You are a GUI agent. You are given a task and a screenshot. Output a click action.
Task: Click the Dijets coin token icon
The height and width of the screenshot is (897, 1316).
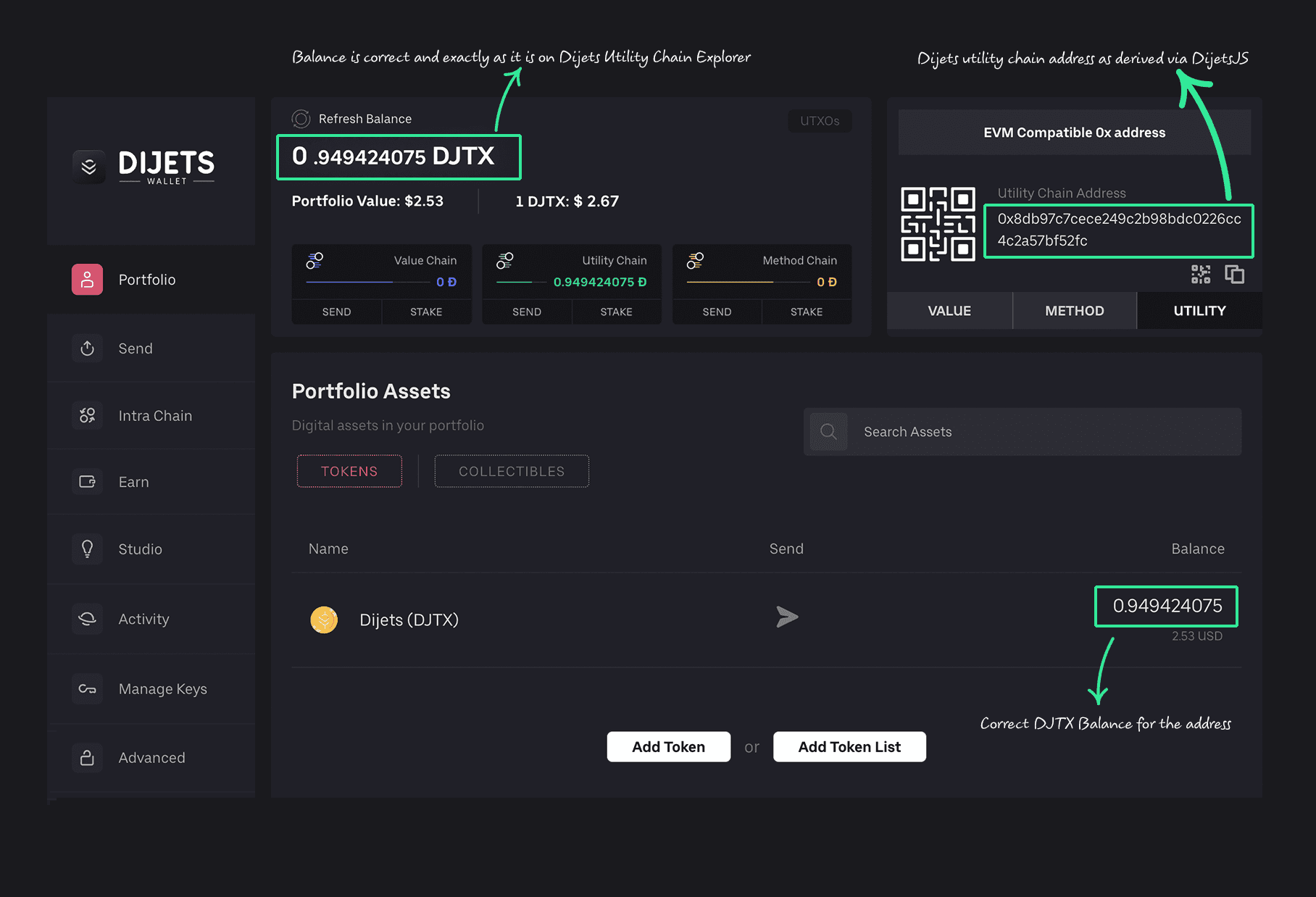point(324,620)
